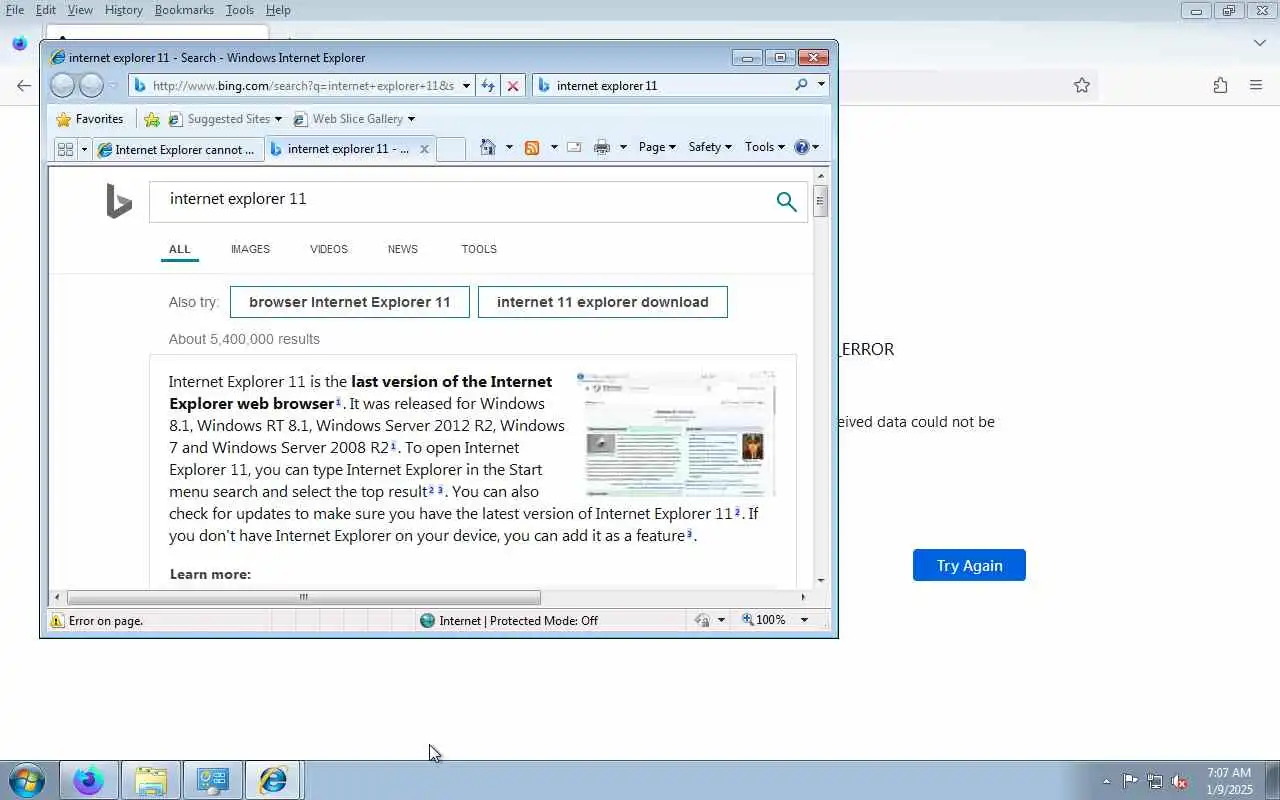Open Favorites star button in IE
The image size is (1280, 800).
90,119
